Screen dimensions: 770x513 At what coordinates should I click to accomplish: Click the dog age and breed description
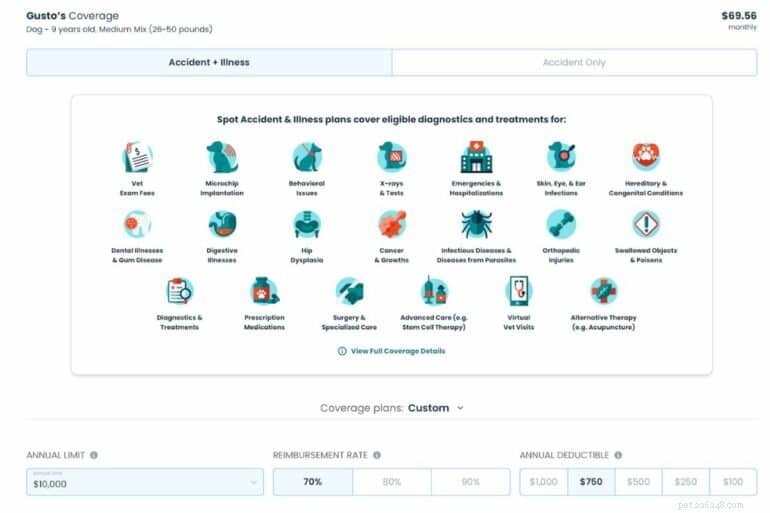(x=119, y=29)
